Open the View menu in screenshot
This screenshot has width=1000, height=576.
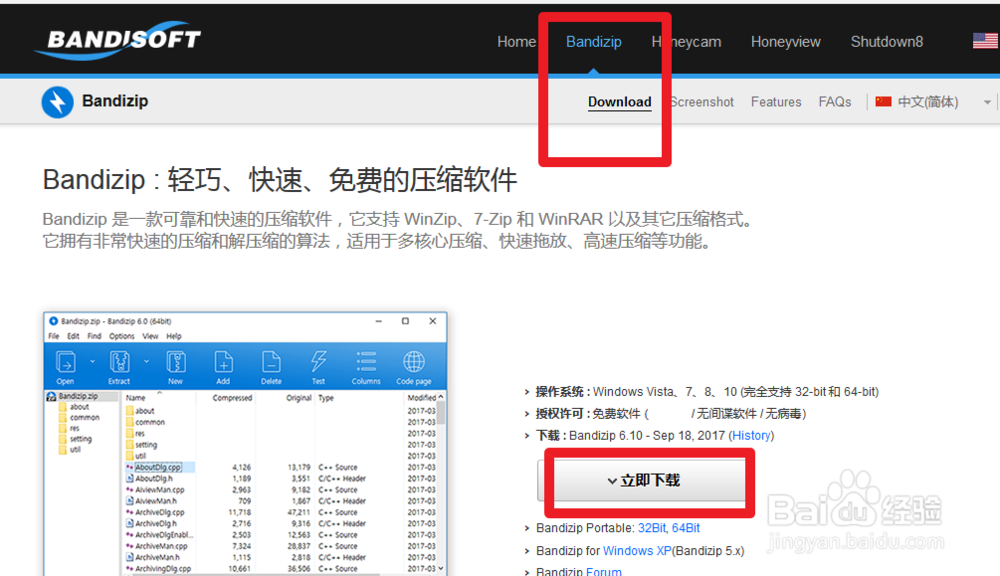coord(151,336)
